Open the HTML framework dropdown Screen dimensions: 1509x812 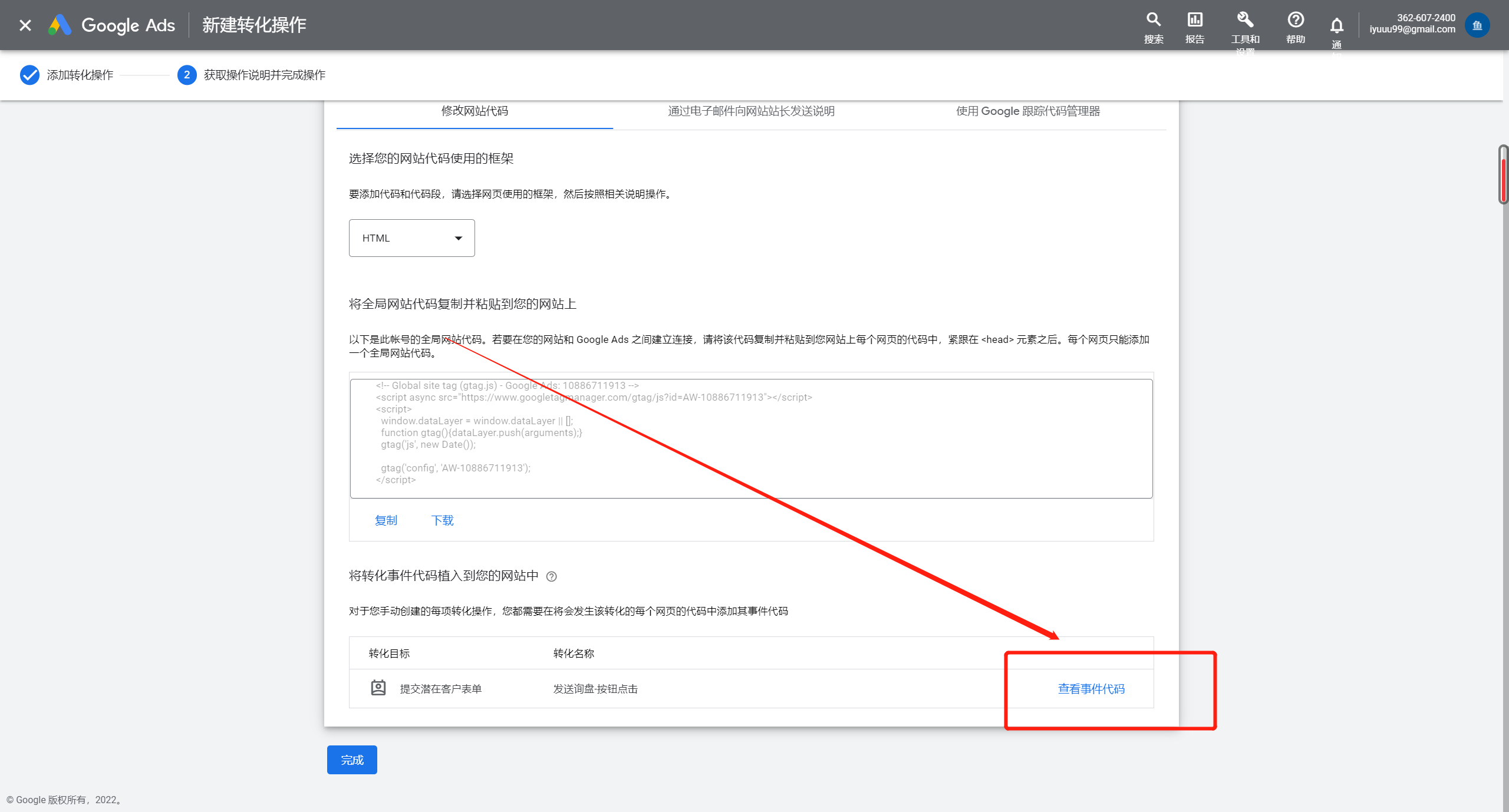click(412, 238)
